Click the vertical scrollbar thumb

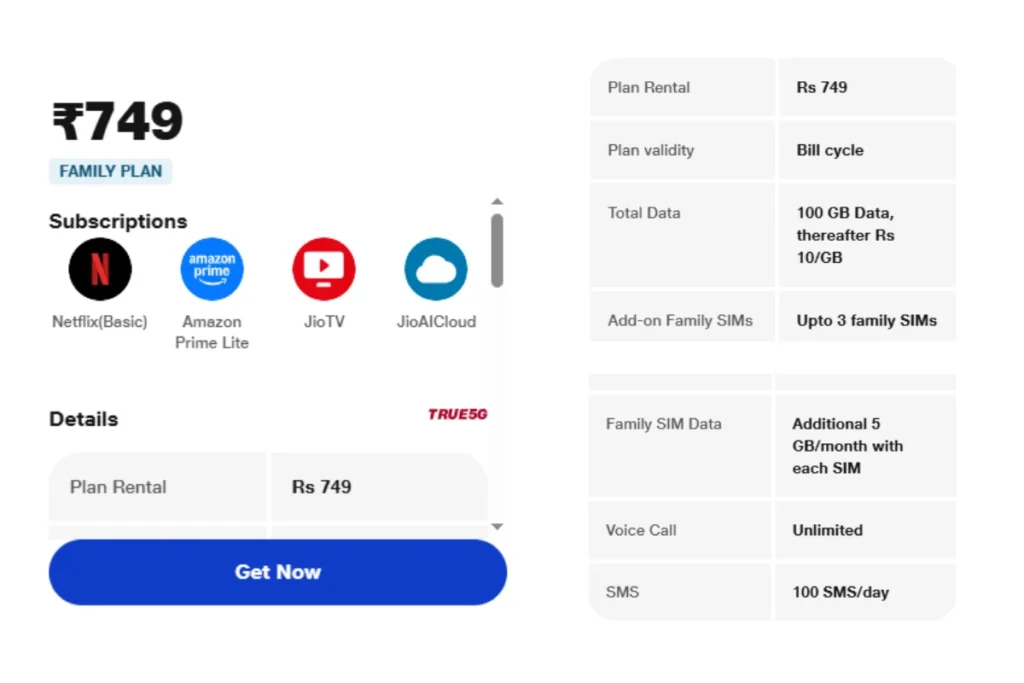click(x=497, y=251)
